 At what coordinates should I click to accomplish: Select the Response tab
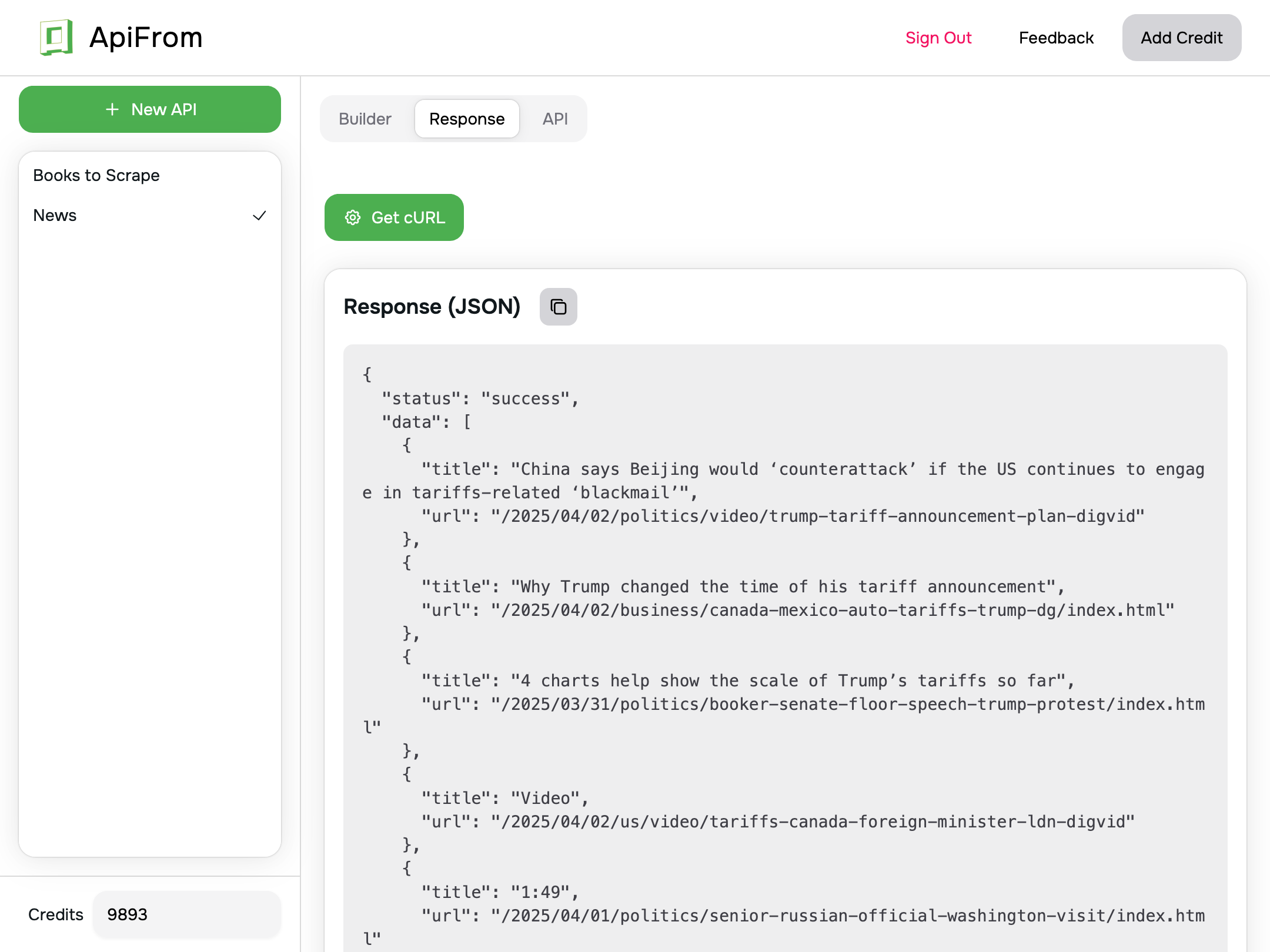pos(467,119)
